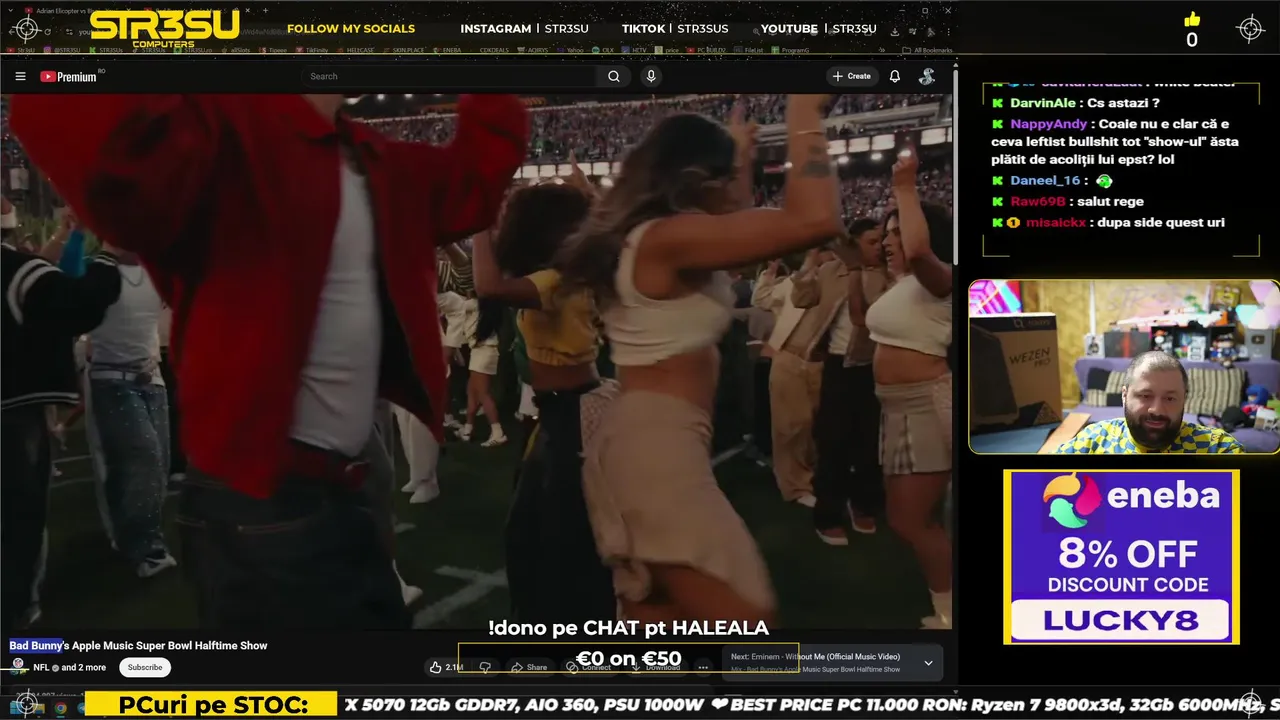Open the FileList bookmark
This screenshot has height=720, width=1280.
click(748, 49)
